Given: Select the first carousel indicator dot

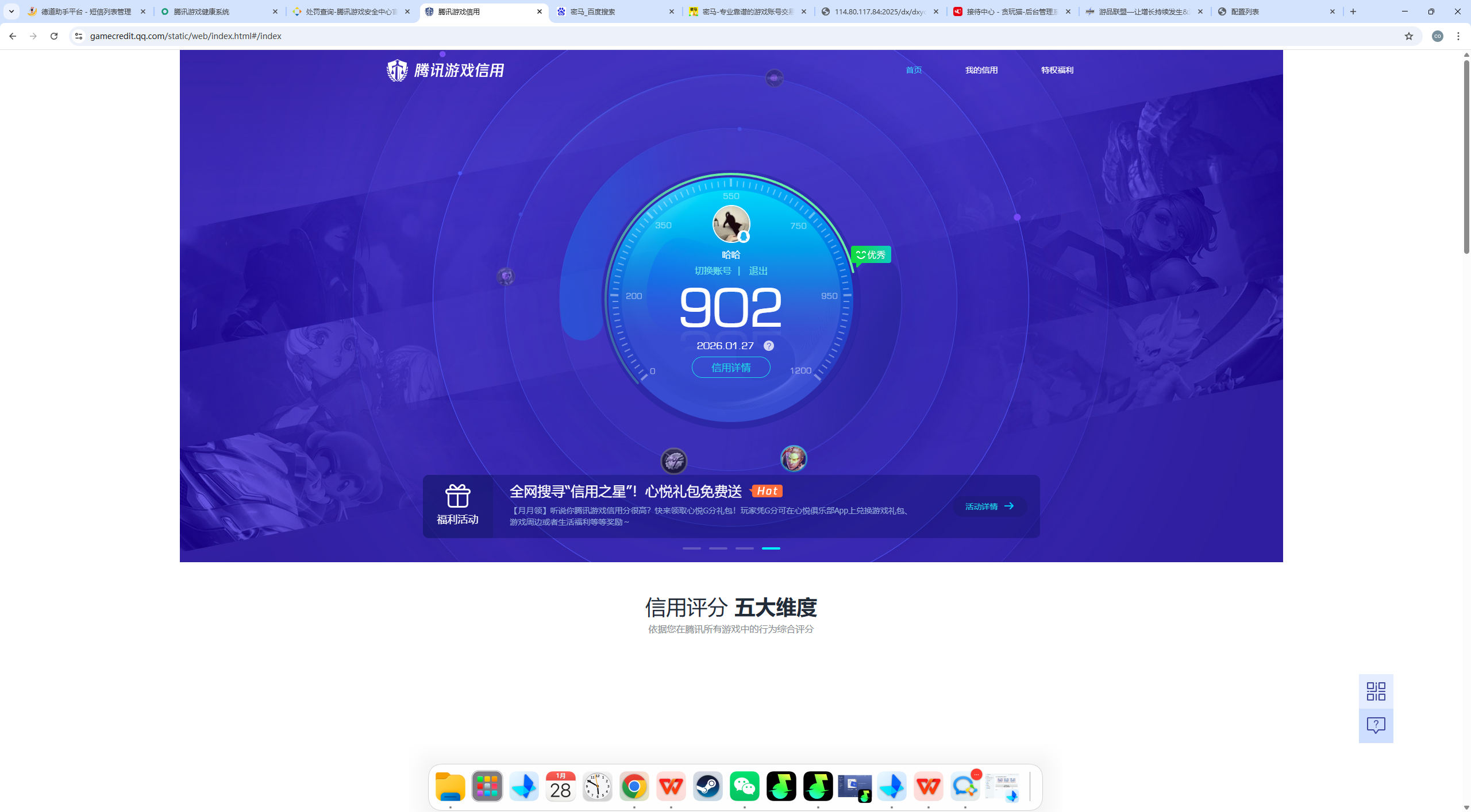Looking at the screenshot, I should point(692,548).
